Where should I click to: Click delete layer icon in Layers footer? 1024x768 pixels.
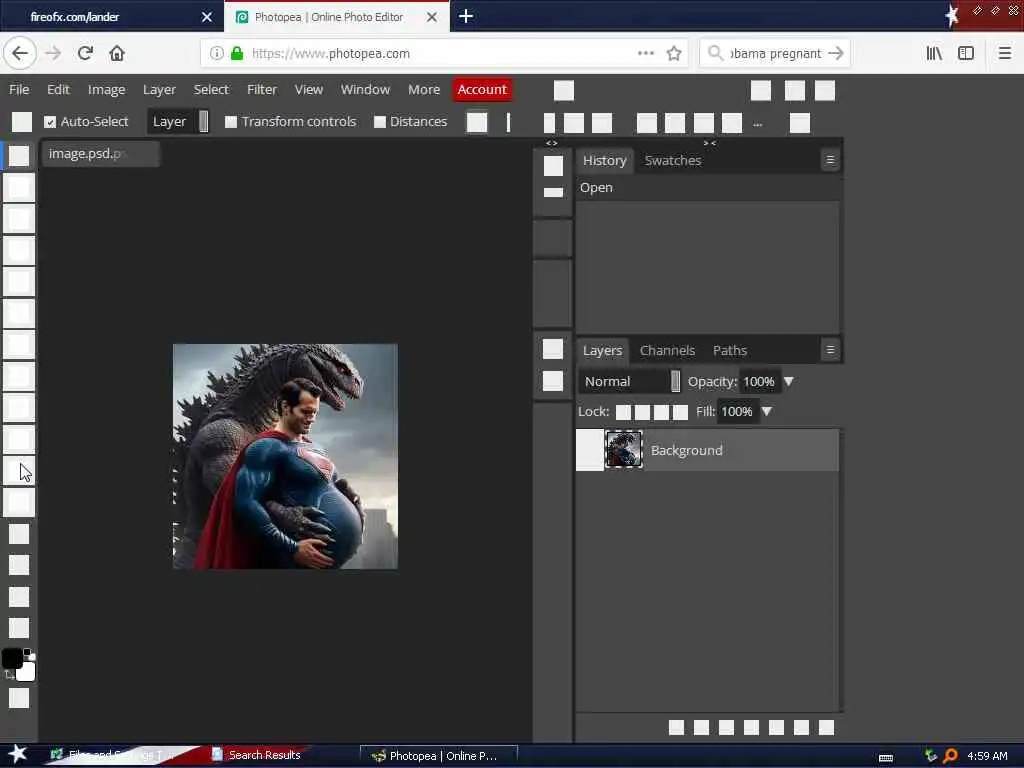pos(826,728)
